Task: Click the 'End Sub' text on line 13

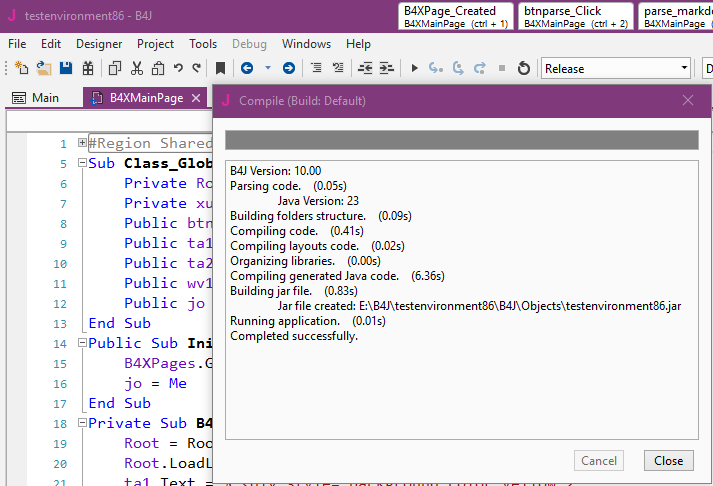Action: (120, 323)
